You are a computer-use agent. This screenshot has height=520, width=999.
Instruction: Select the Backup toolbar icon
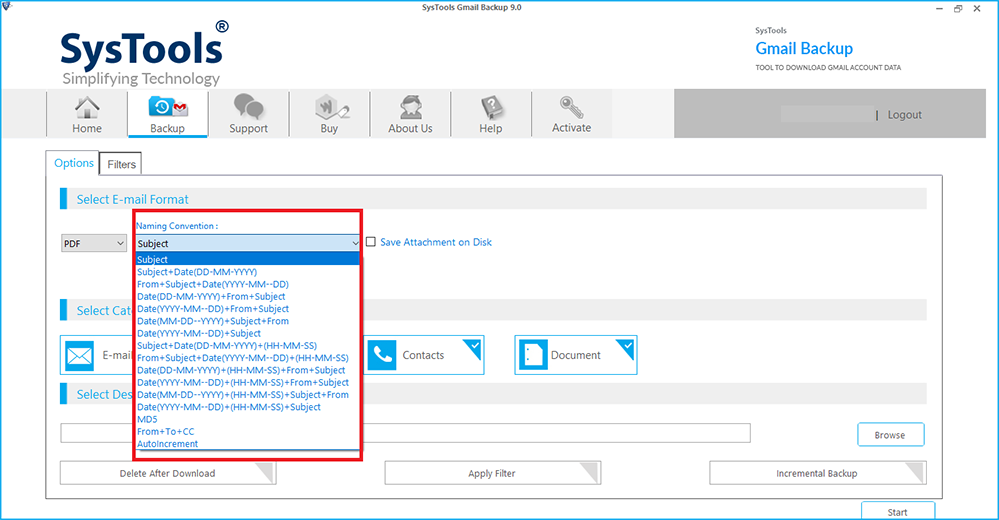[x=168, y=107]
